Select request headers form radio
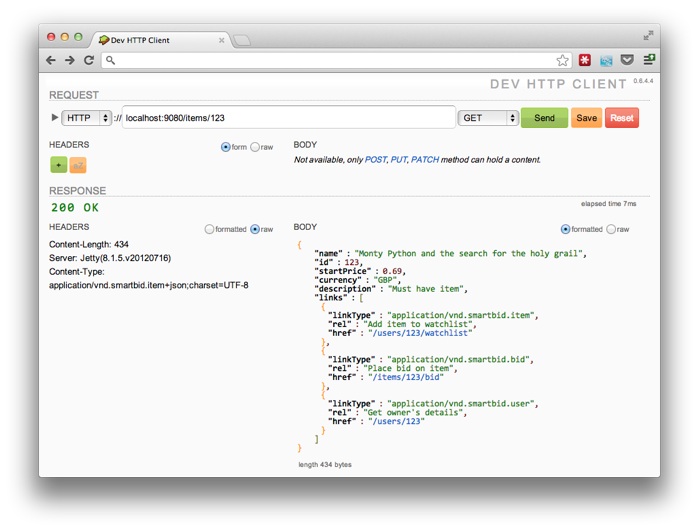The height and width of the screenshot is (531, 699). coord(226,147)
